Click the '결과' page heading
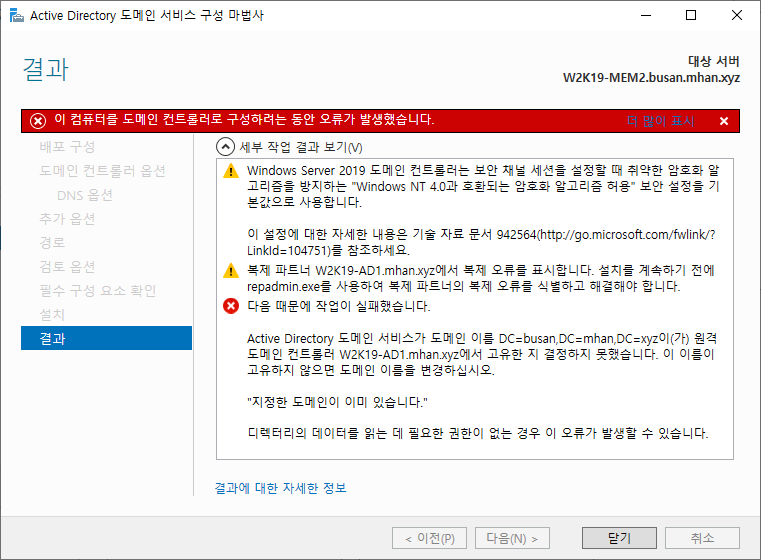The image size is (761, 560). click(x=46, y=69)
